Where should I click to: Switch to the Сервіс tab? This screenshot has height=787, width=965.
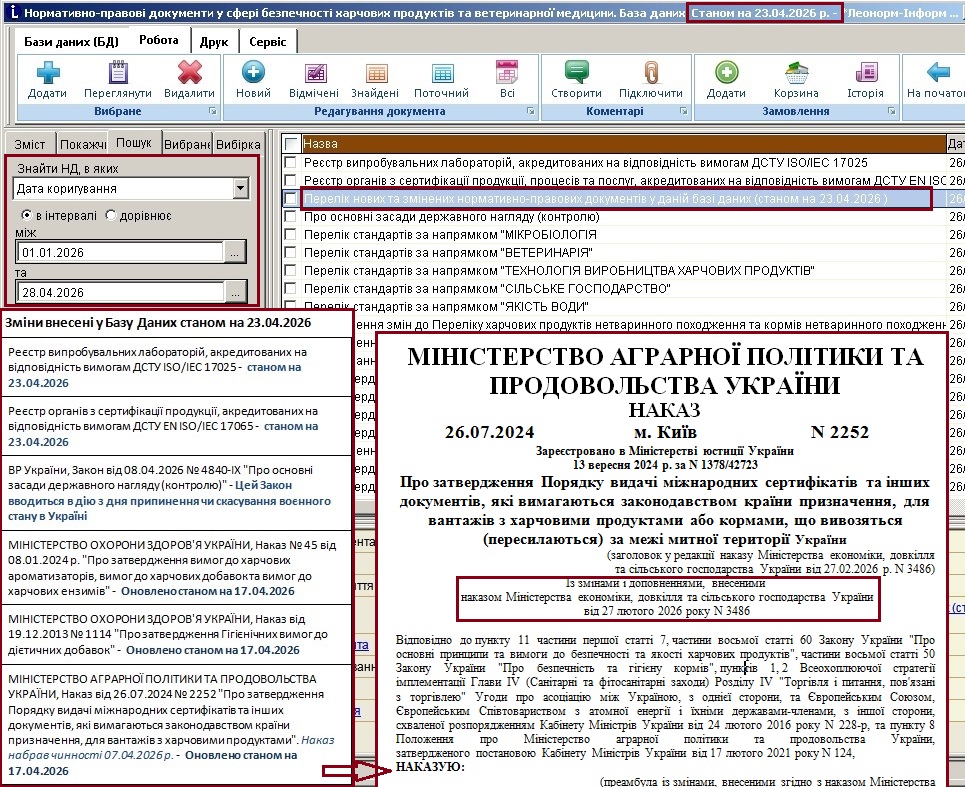click(270, 40)
